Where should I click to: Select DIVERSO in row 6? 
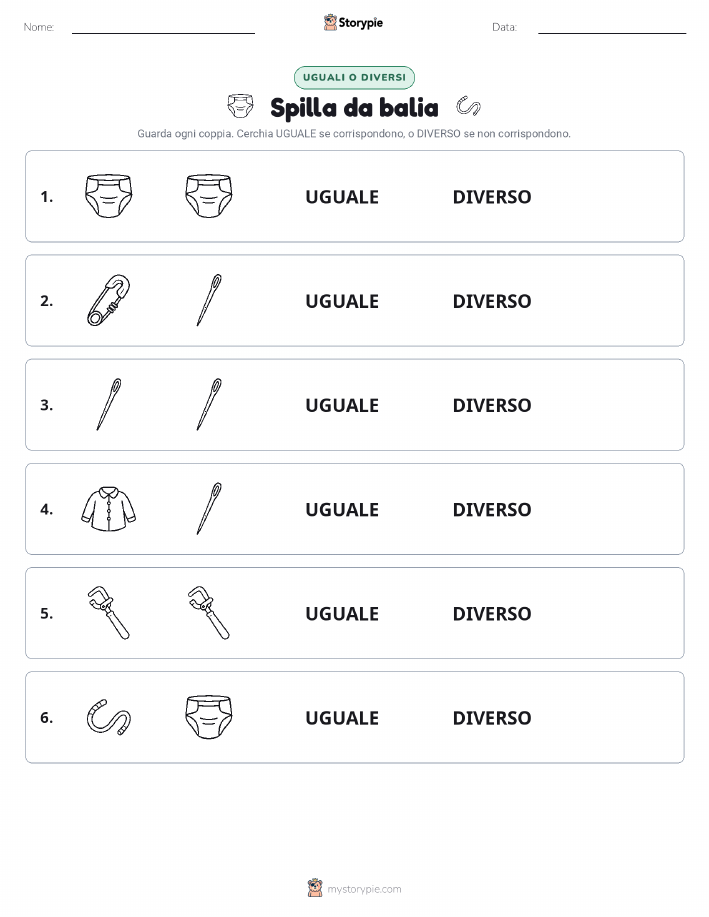[x=492, y=718]
